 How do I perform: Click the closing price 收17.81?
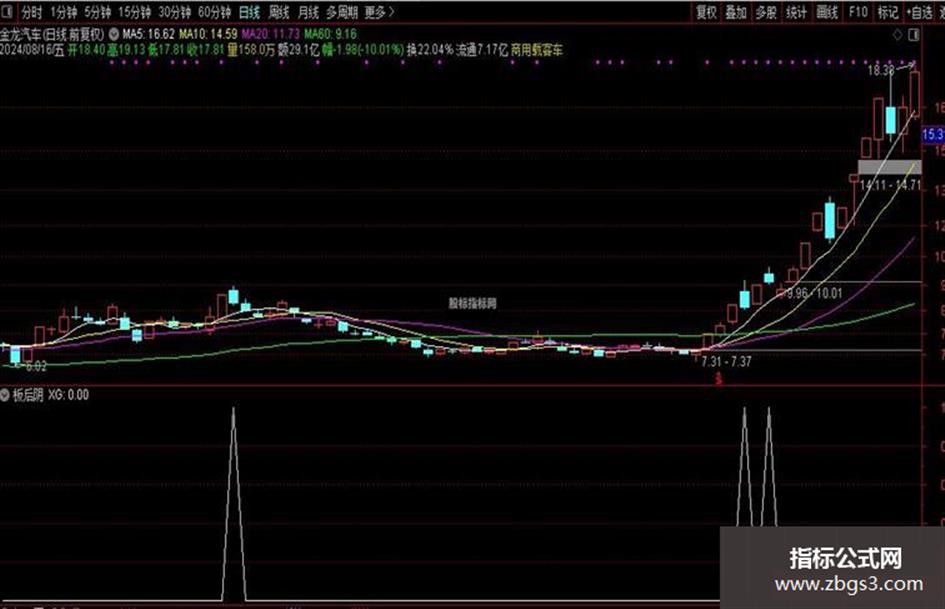(206, 50)
